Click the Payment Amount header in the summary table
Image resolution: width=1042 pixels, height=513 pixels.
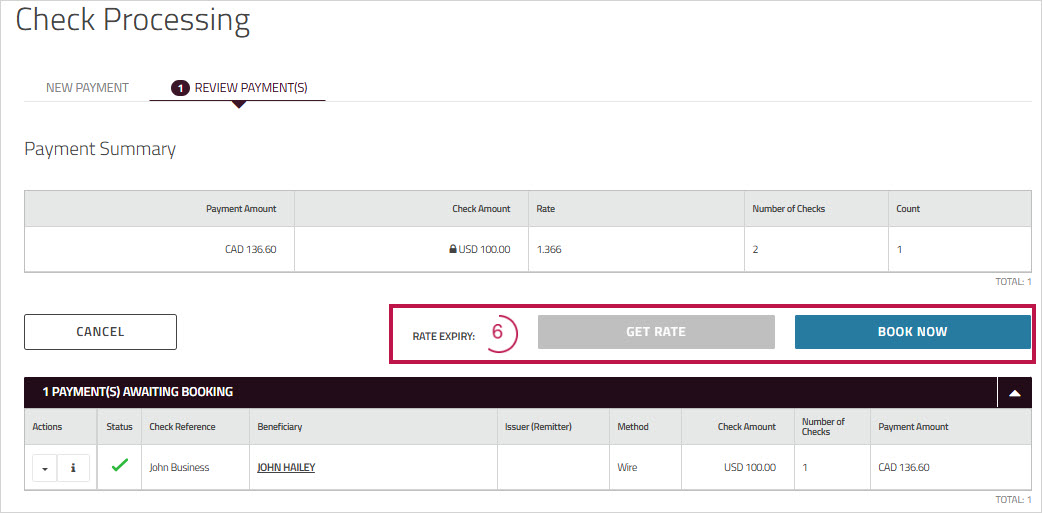(x=241, y=209)
